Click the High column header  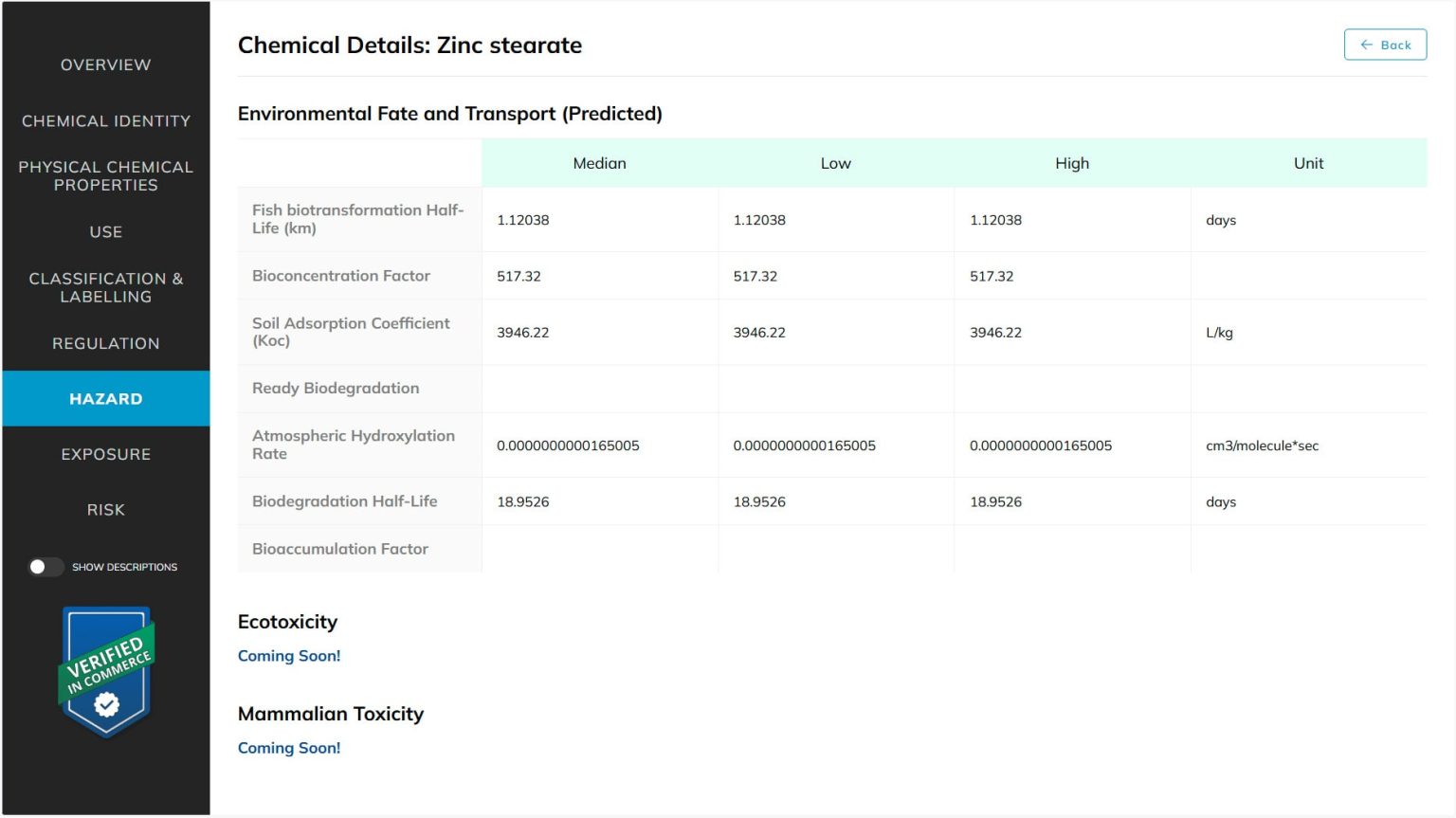pyautogui.click(x=1071, y=163)
